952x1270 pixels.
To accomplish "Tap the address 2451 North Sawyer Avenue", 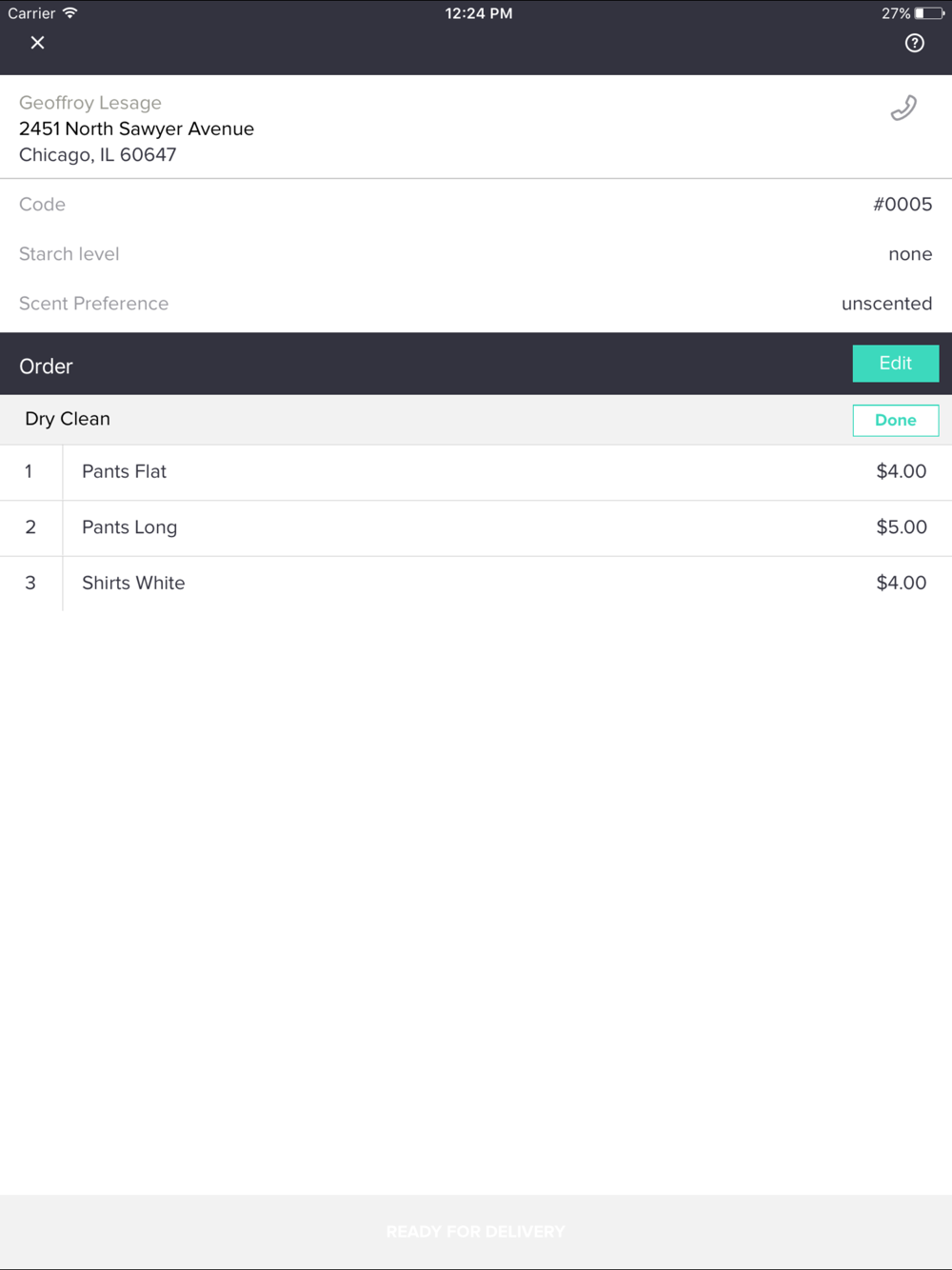I will [x=136, y=129].
